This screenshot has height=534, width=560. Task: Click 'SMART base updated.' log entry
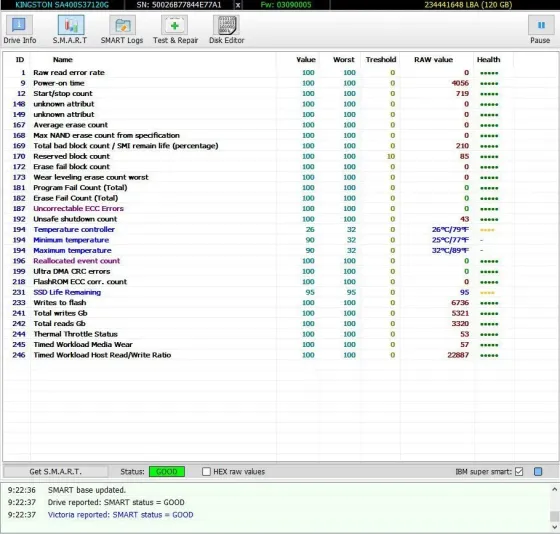(87, 490)
